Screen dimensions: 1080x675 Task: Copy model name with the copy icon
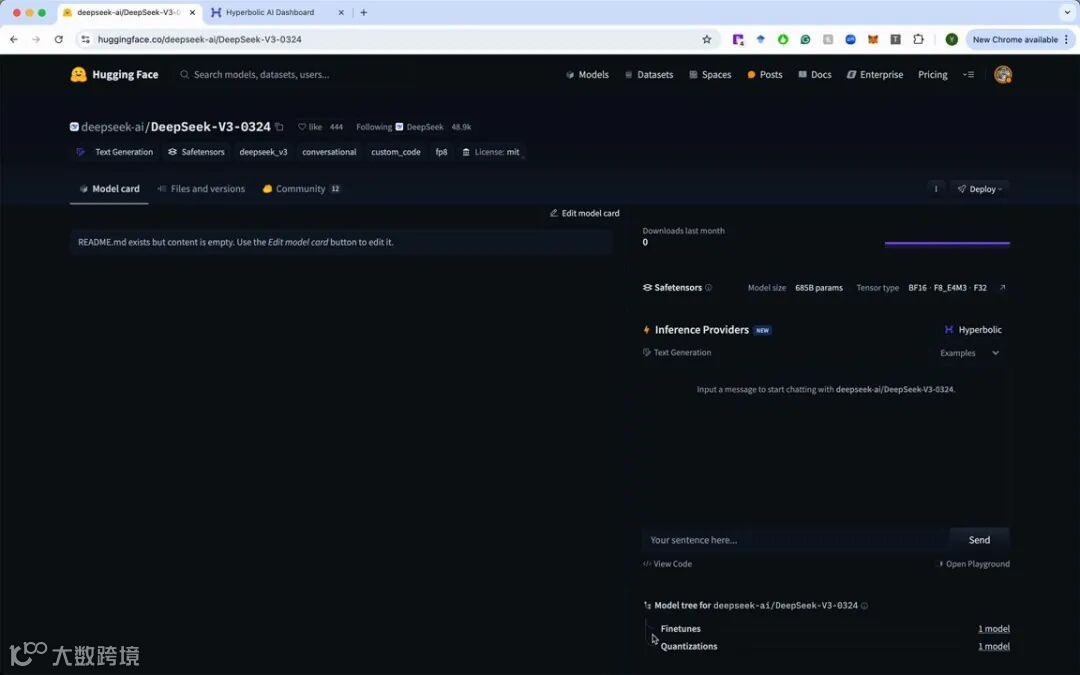(x=280, y=127)
